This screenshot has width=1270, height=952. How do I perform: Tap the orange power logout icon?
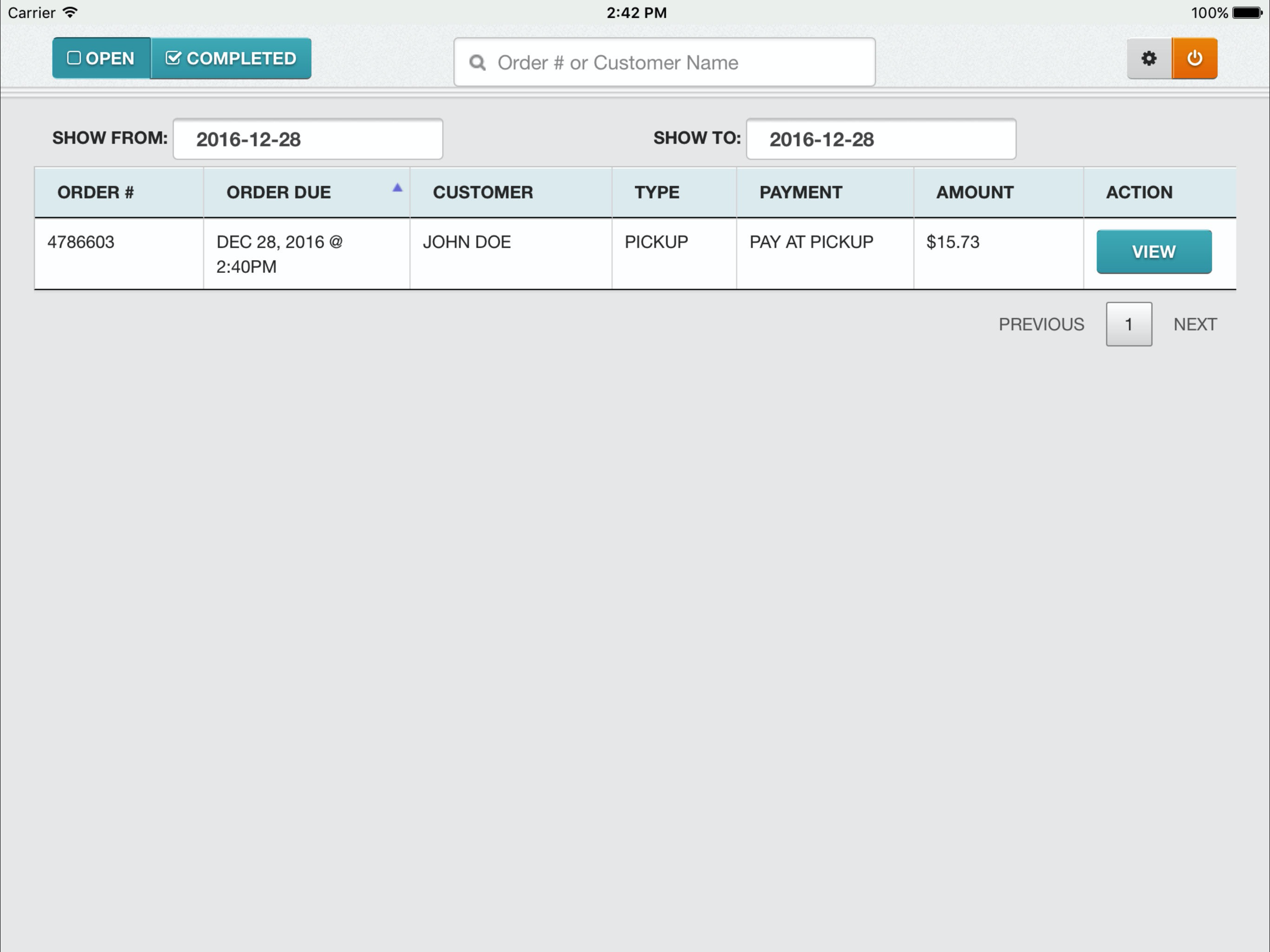pos(1195,58)
